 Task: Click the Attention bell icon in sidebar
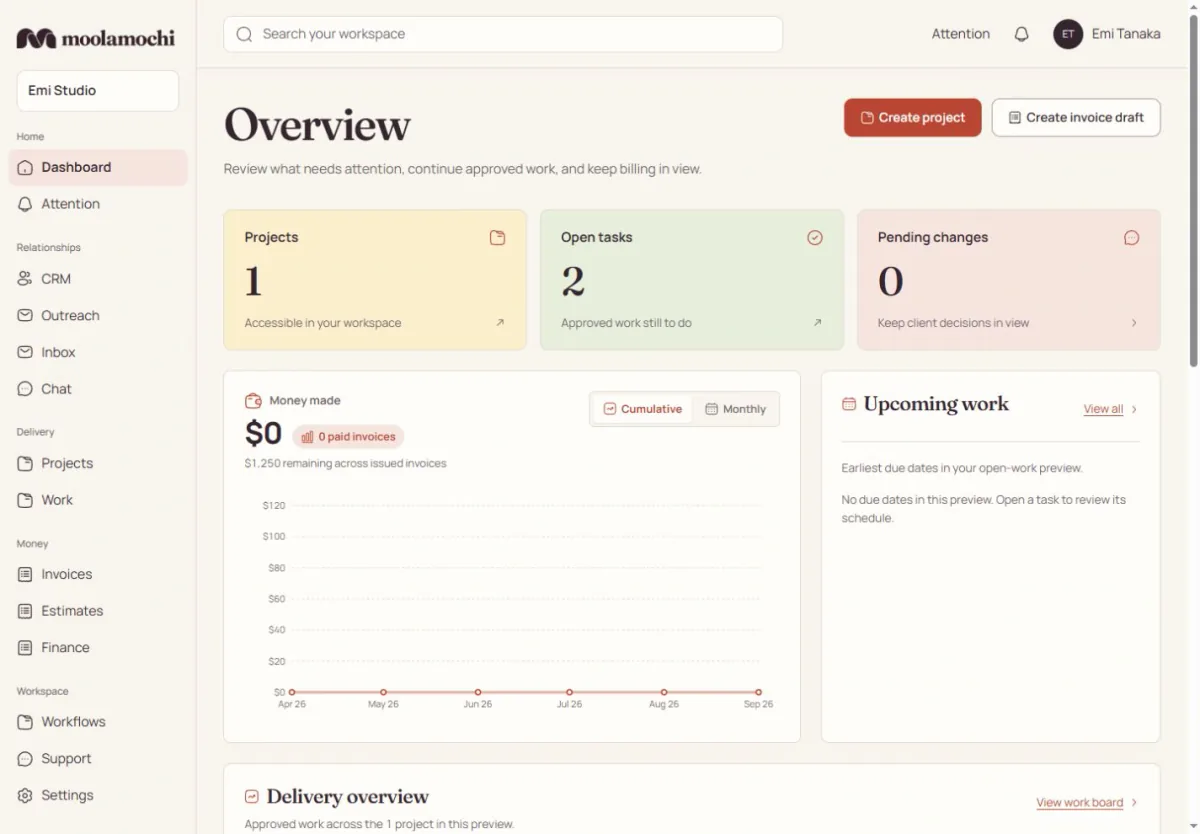[25, 204]
